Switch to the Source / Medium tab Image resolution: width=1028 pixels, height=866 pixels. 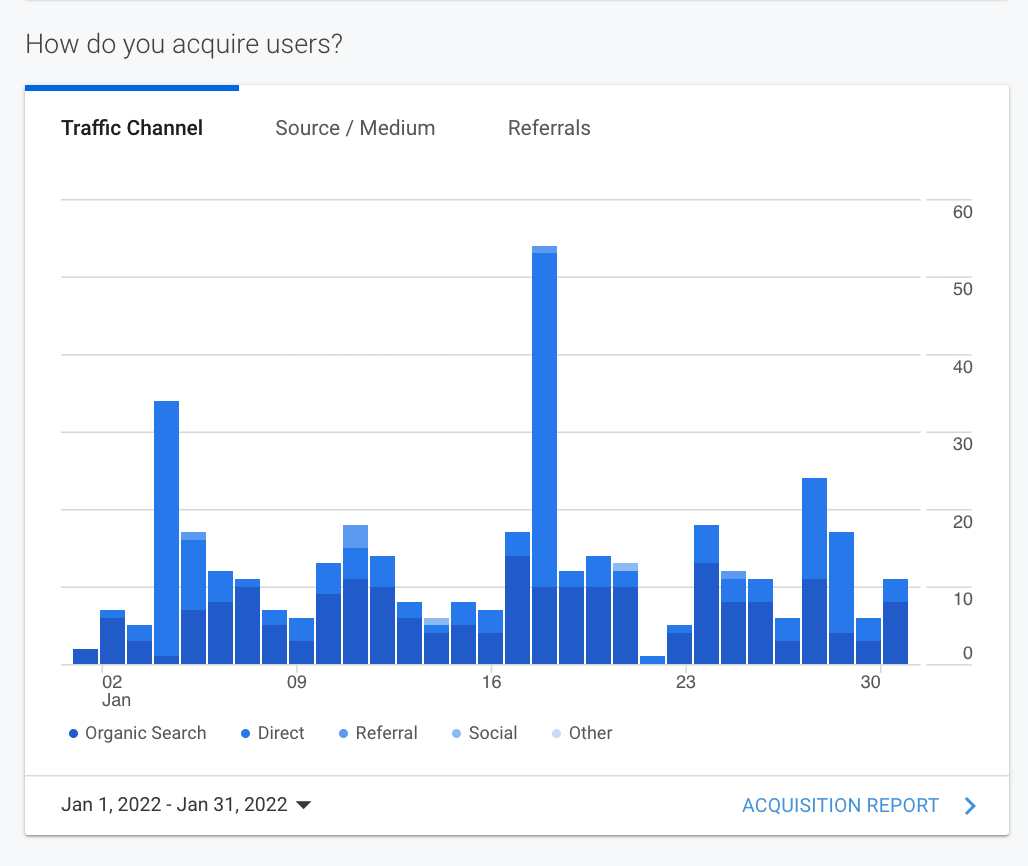point(355,128)
